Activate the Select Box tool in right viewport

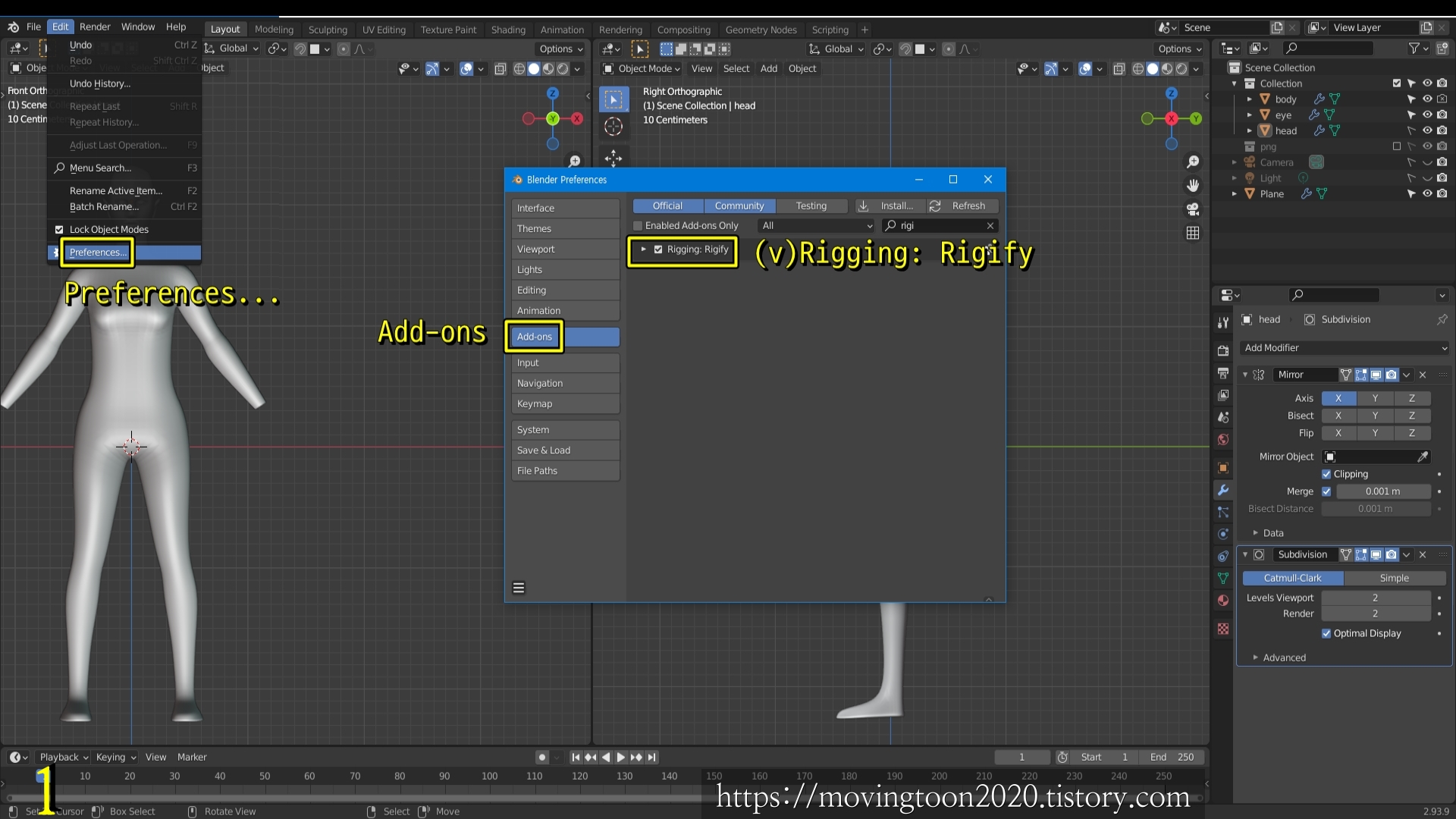click(613, 99)
